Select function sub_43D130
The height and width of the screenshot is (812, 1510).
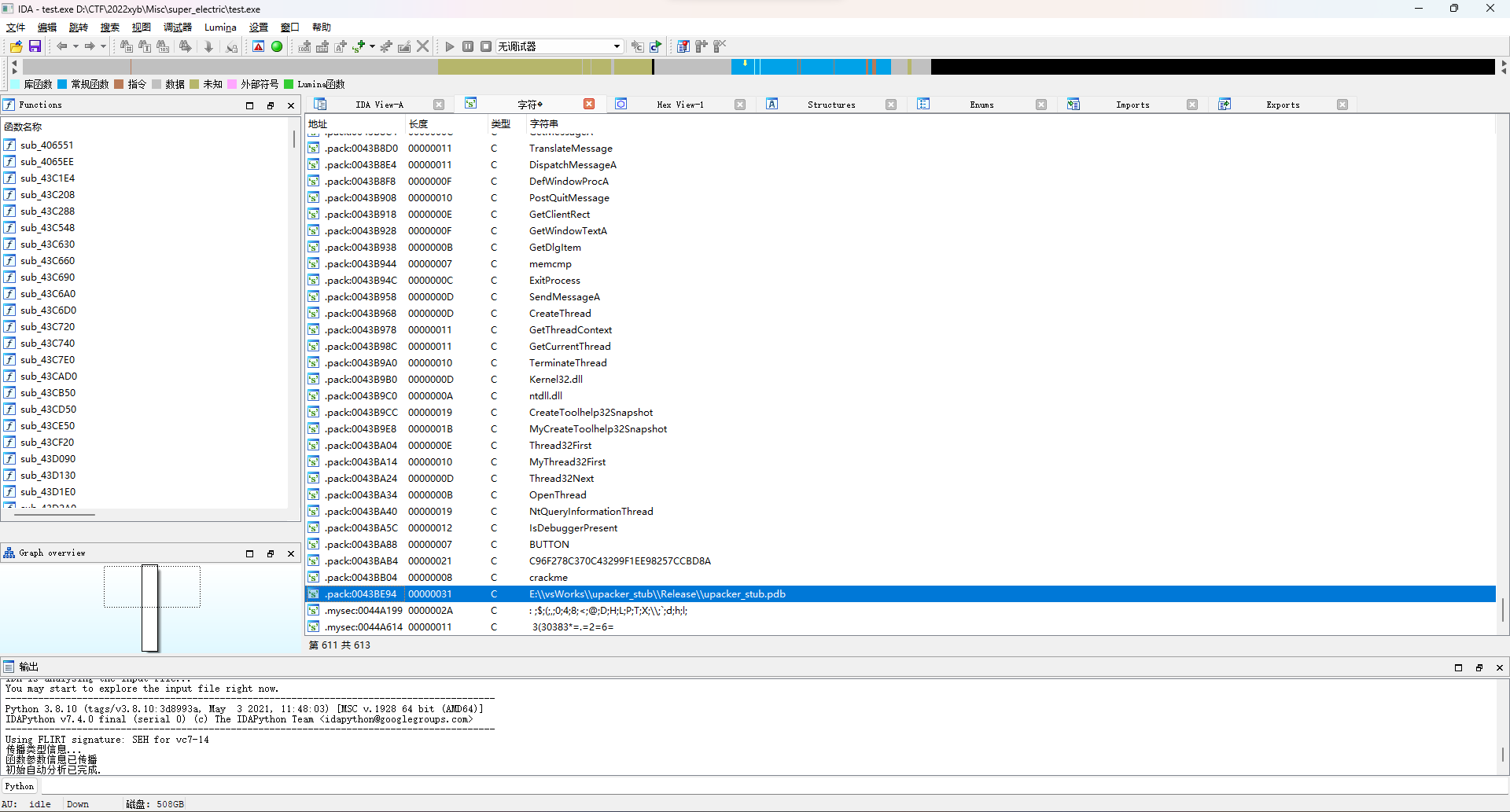[146, 475]
